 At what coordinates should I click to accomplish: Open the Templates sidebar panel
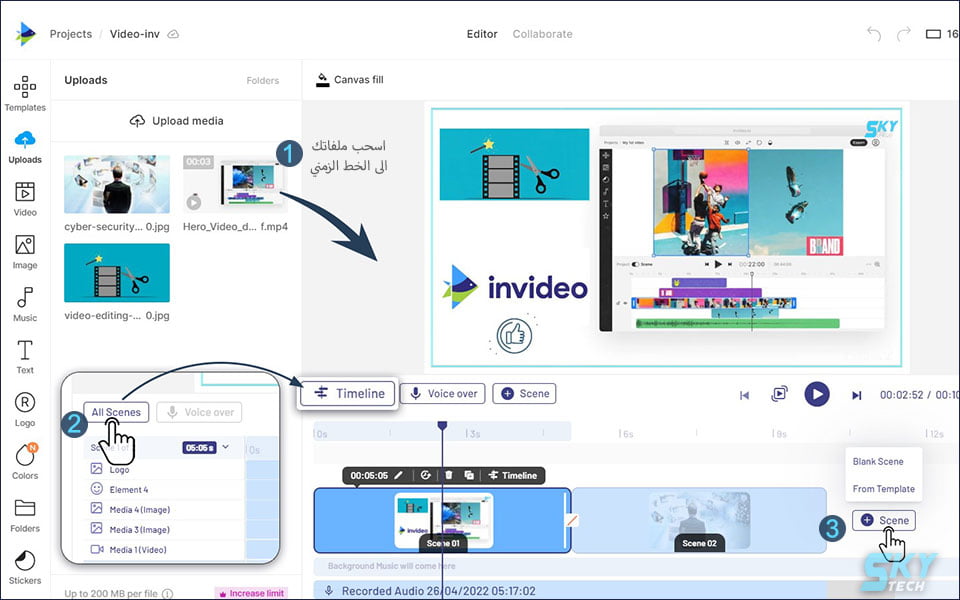pyautogui.click(x=24, y=94)
